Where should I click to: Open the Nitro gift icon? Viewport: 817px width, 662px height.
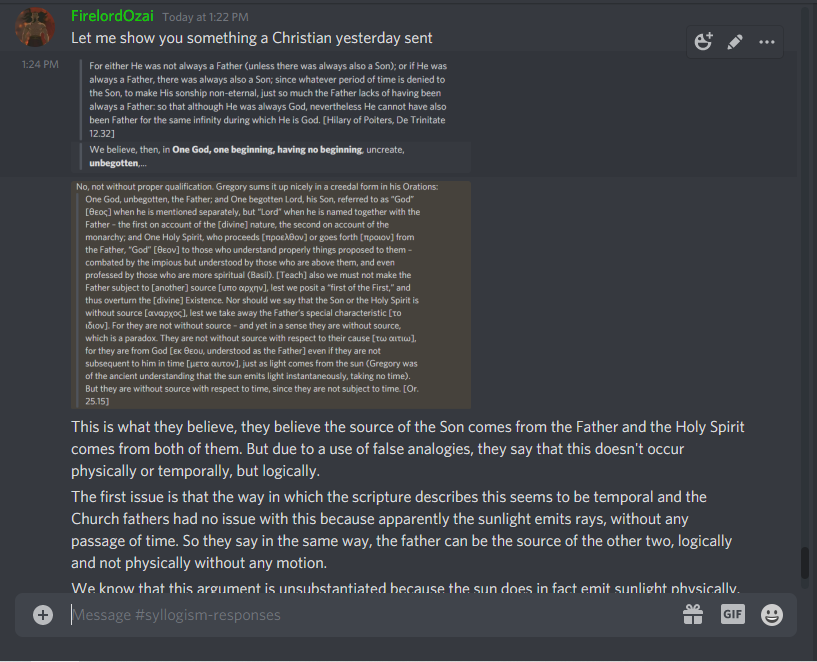pyautogui.click(x=693, y=615)
